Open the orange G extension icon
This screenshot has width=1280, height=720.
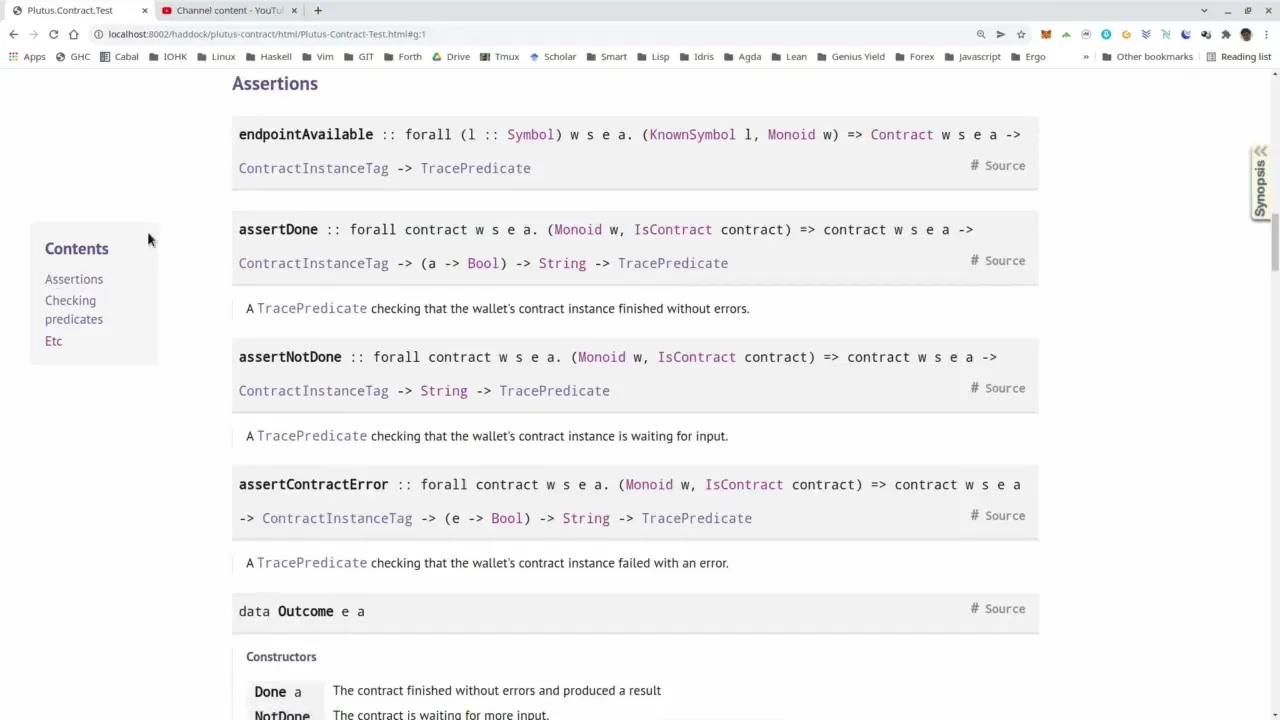click(x=1126, y=33)
